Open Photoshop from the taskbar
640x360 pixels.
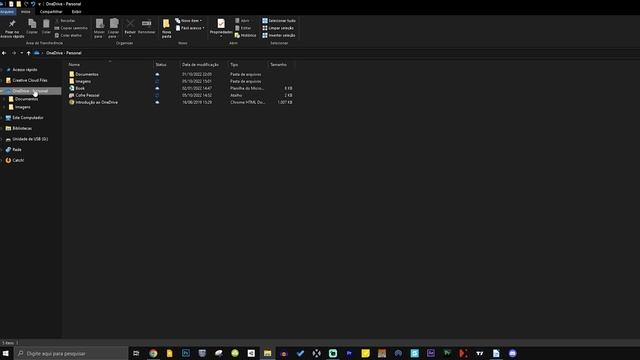(186, 353)
